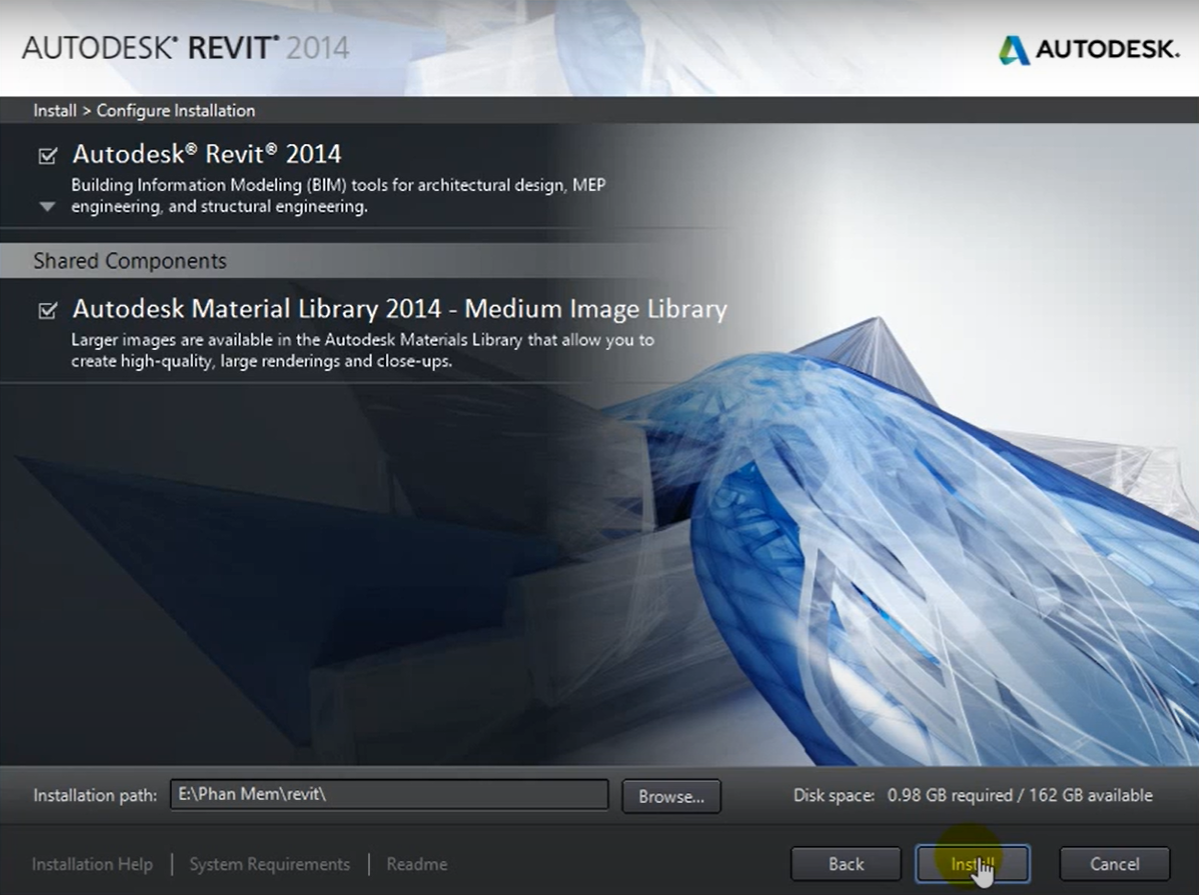Open the Readme link
The height and width of the screenshot is (895, 1199).
(x=416, y=864)
